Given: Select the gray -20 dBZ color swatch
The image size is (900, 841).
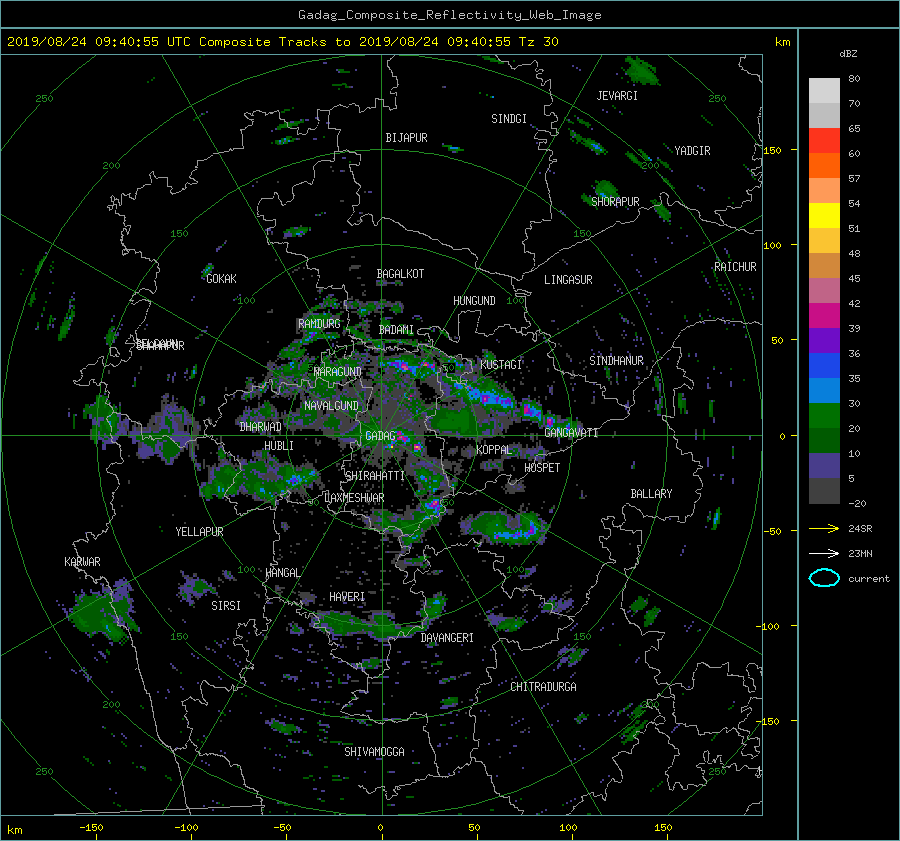Looking at the screenshot, I should coord(824,490).
